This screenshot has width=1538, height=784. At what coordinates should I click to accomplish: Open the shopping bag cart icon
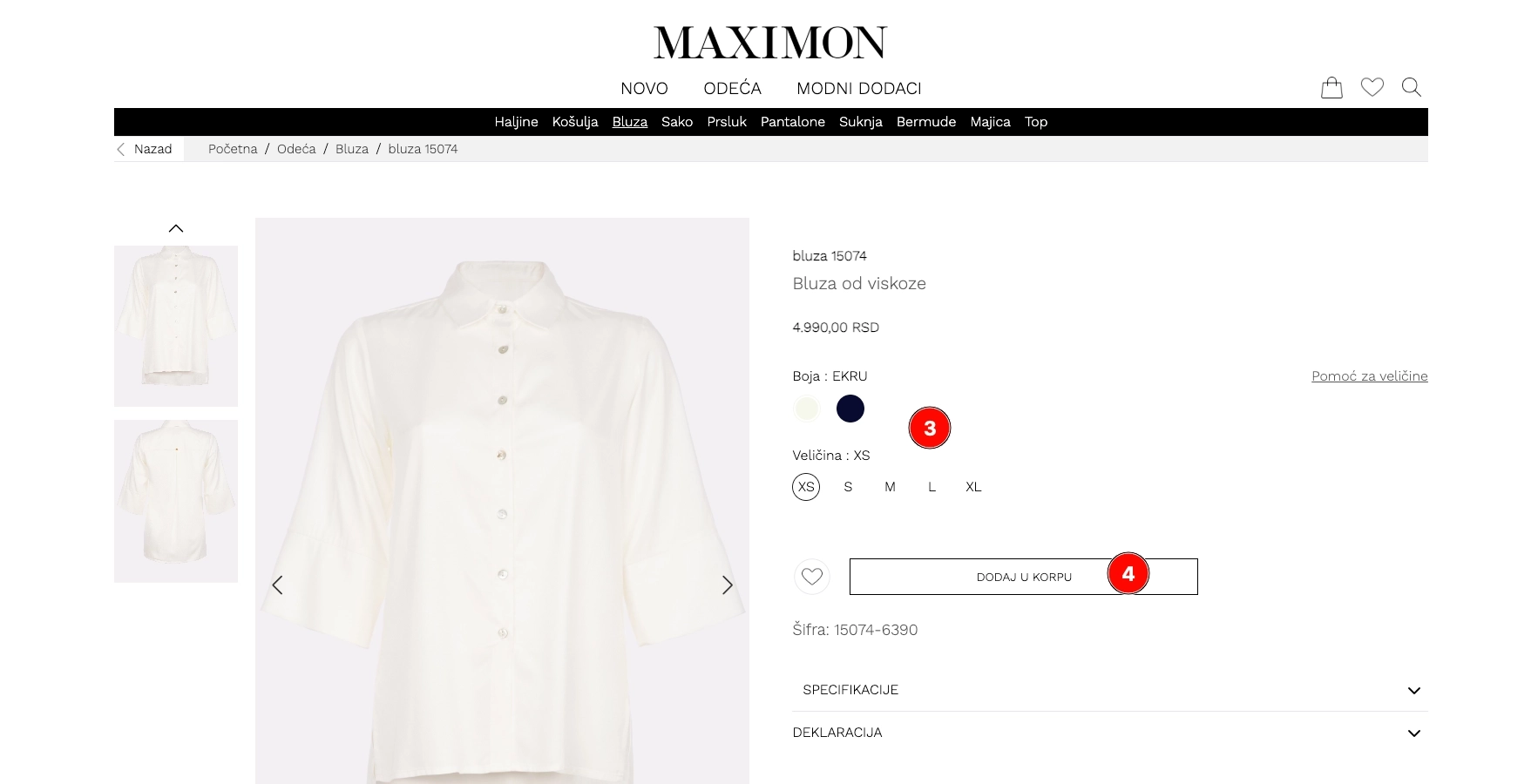point(1331,87)
